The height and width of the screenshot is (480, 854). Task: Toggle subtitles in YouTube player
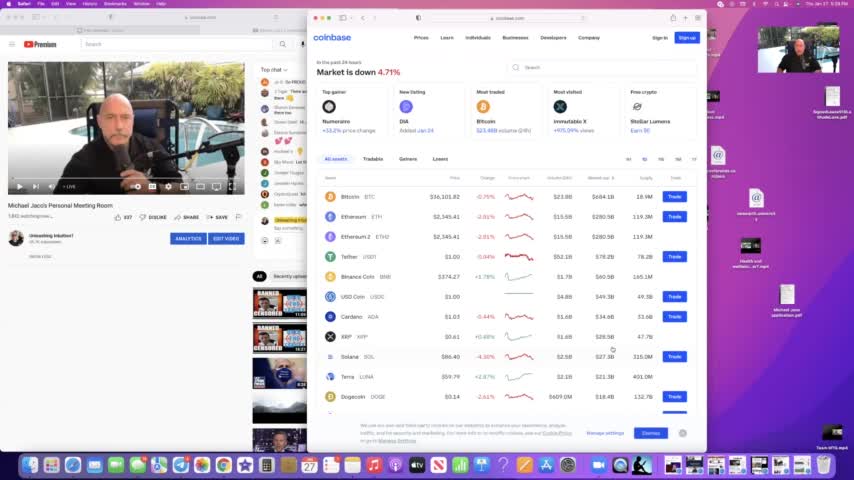point(152,186)
